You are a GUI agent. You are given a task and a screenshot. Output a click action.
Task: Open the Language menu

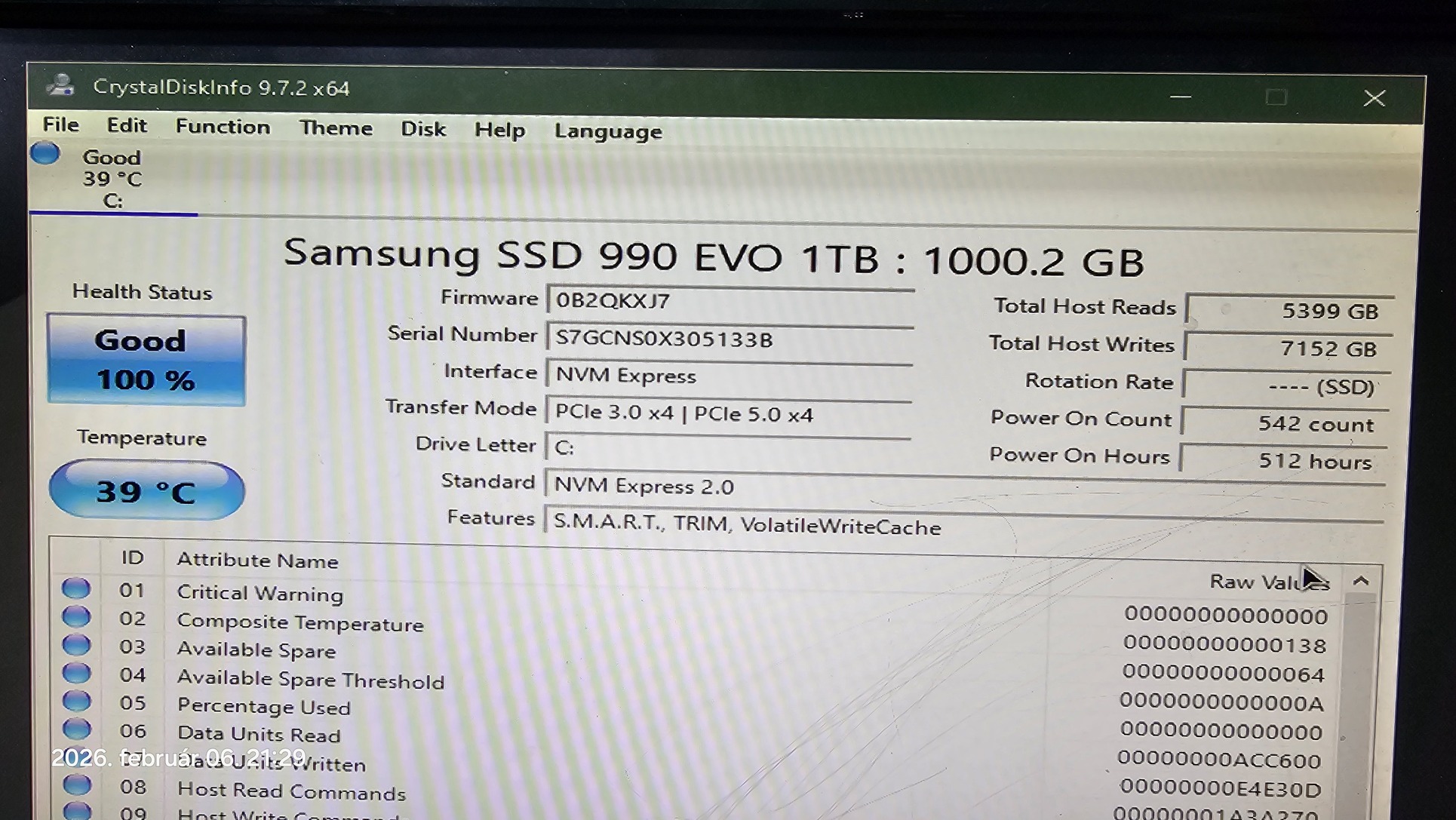608,131
